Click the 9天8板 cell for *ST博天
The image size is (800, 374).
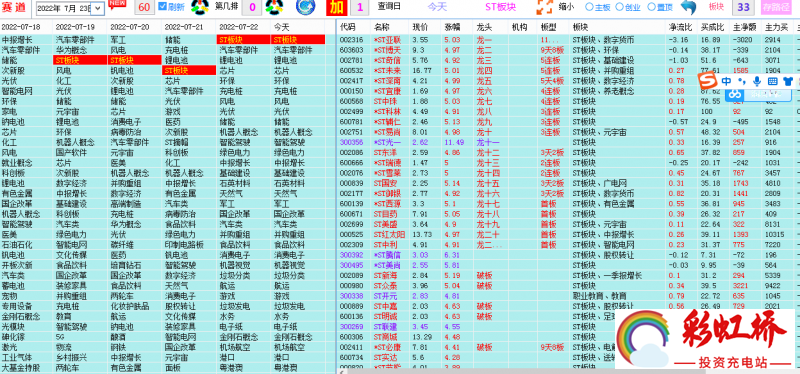point(552,49)
